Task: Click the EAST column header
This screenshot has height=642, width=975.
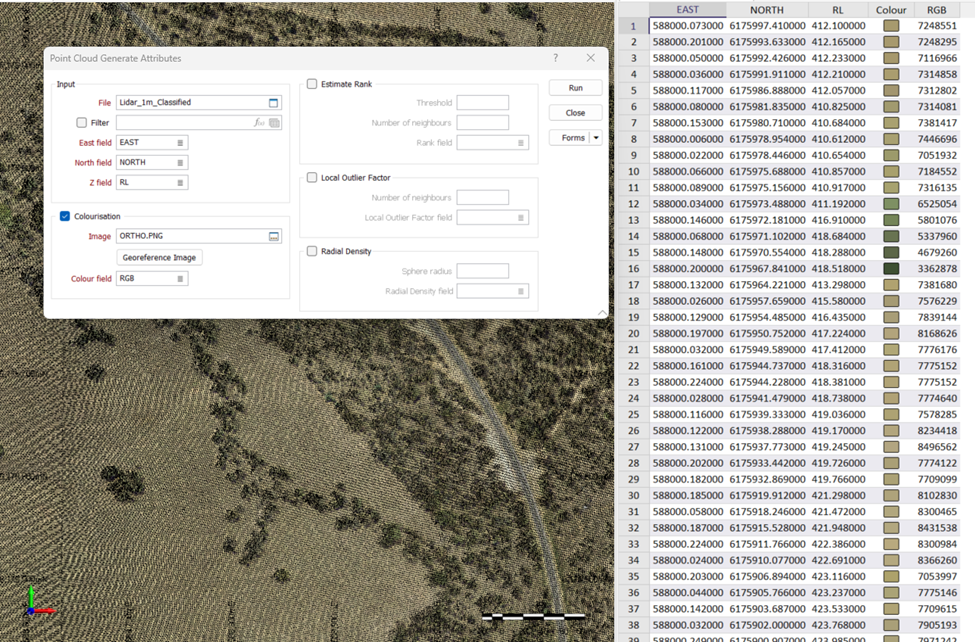Action: [x=687, y=10]
